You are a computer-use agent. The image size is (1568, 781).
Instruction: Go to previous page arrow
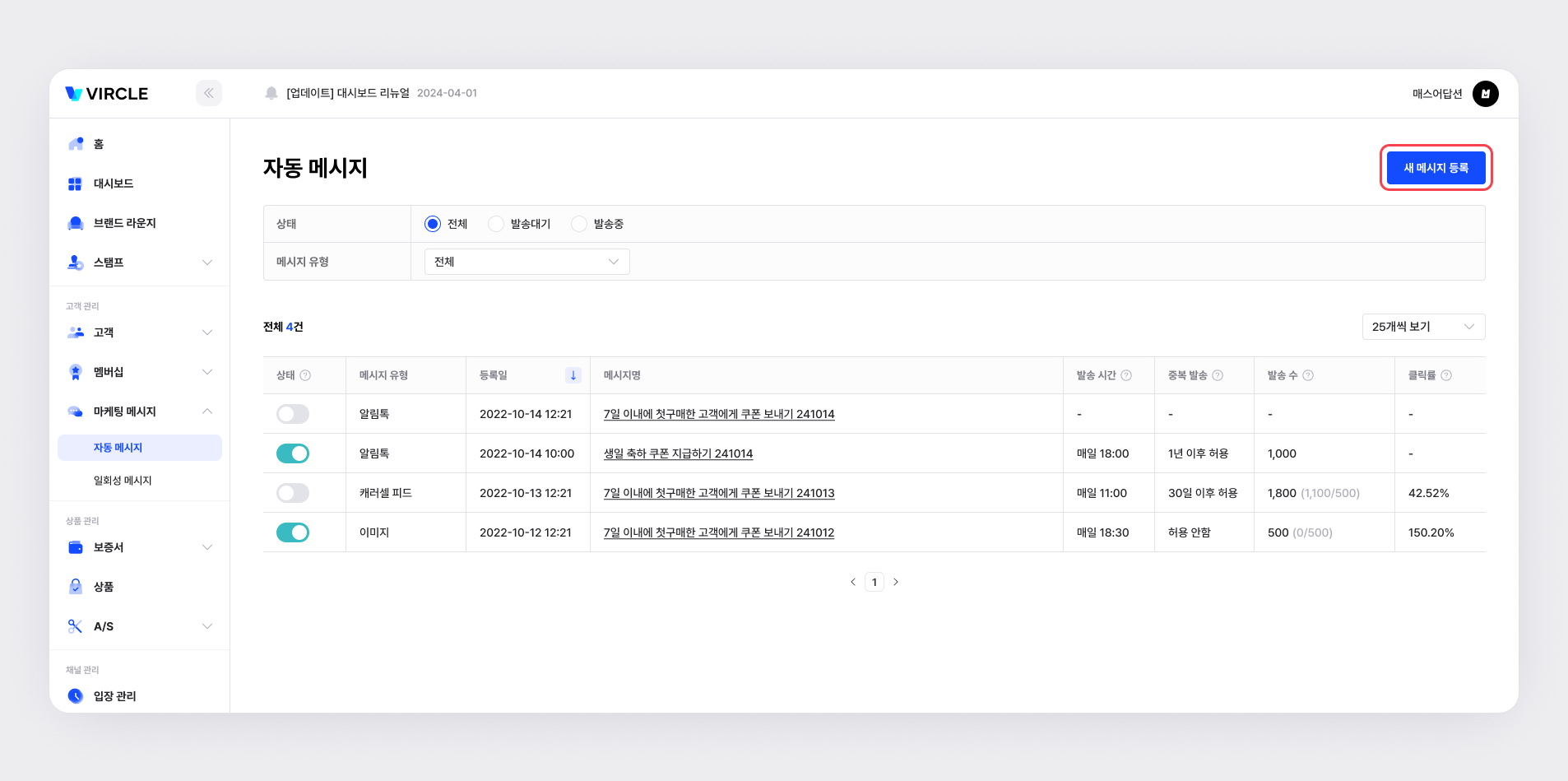pyautogui.click(x=853, y=582)
